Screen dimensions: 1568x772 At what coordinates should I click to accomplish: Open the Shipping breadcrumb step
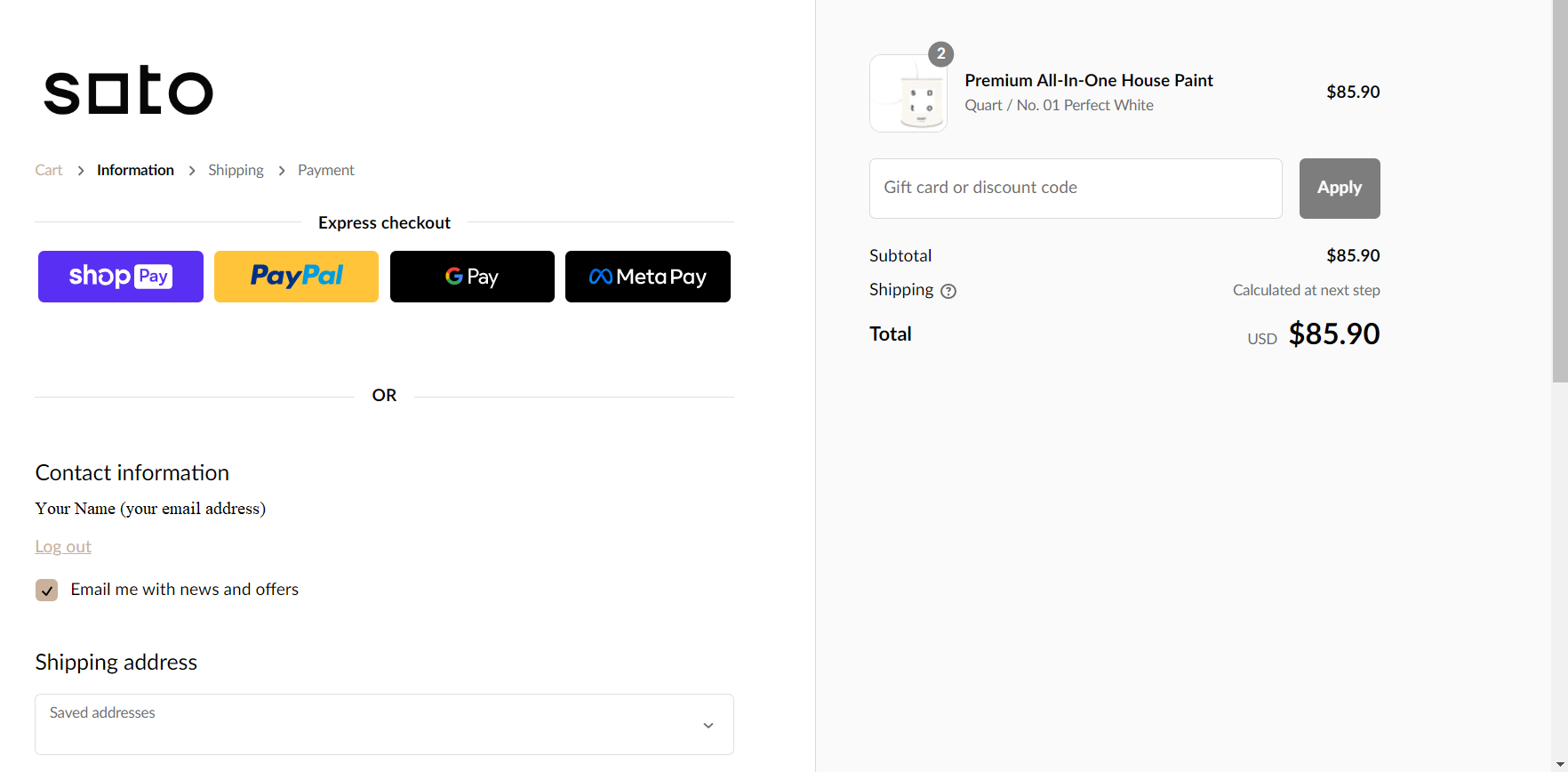[x=236, y=170]
